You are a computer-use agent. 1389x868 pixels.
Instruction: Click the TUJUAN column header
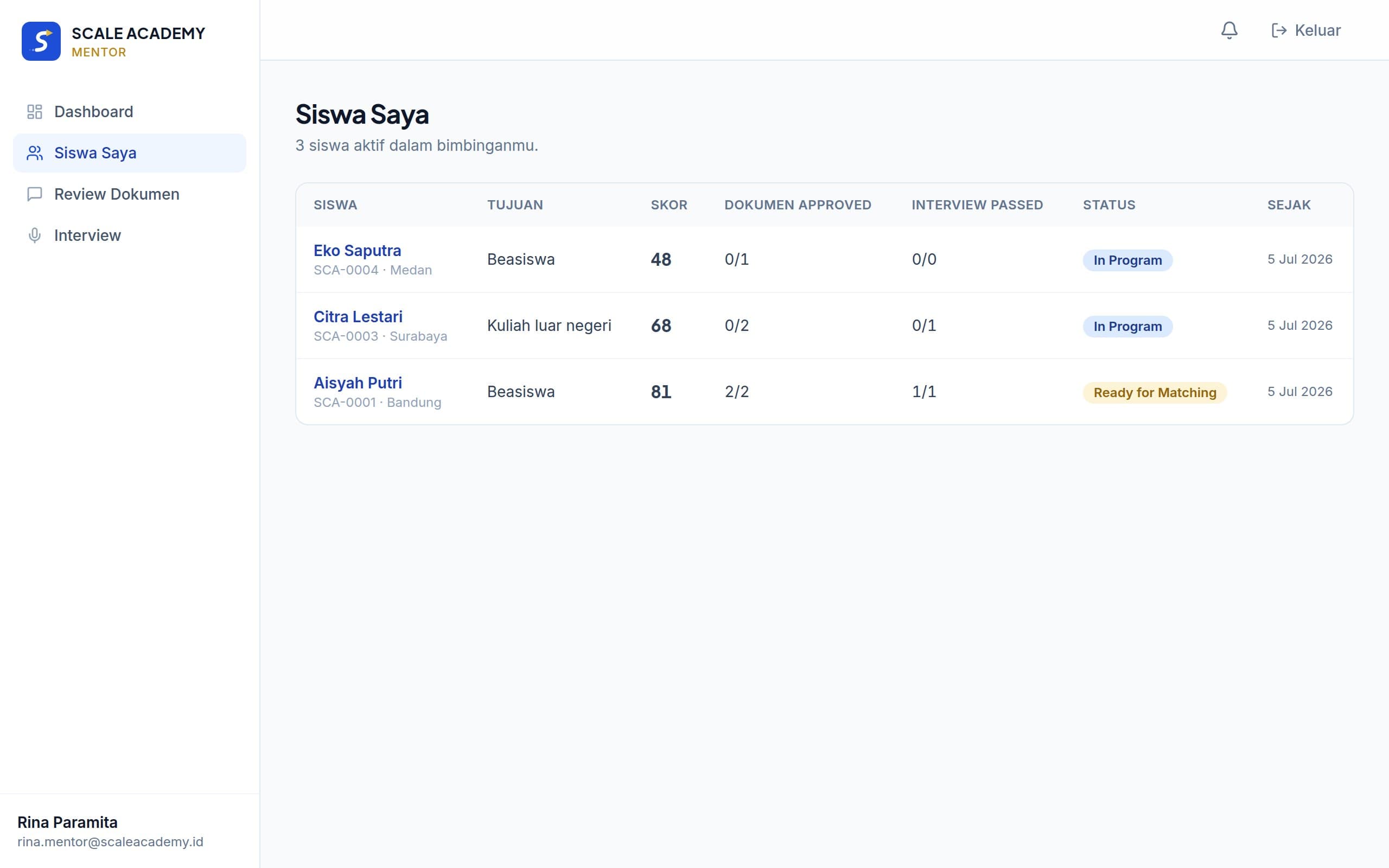pos(515,205)
